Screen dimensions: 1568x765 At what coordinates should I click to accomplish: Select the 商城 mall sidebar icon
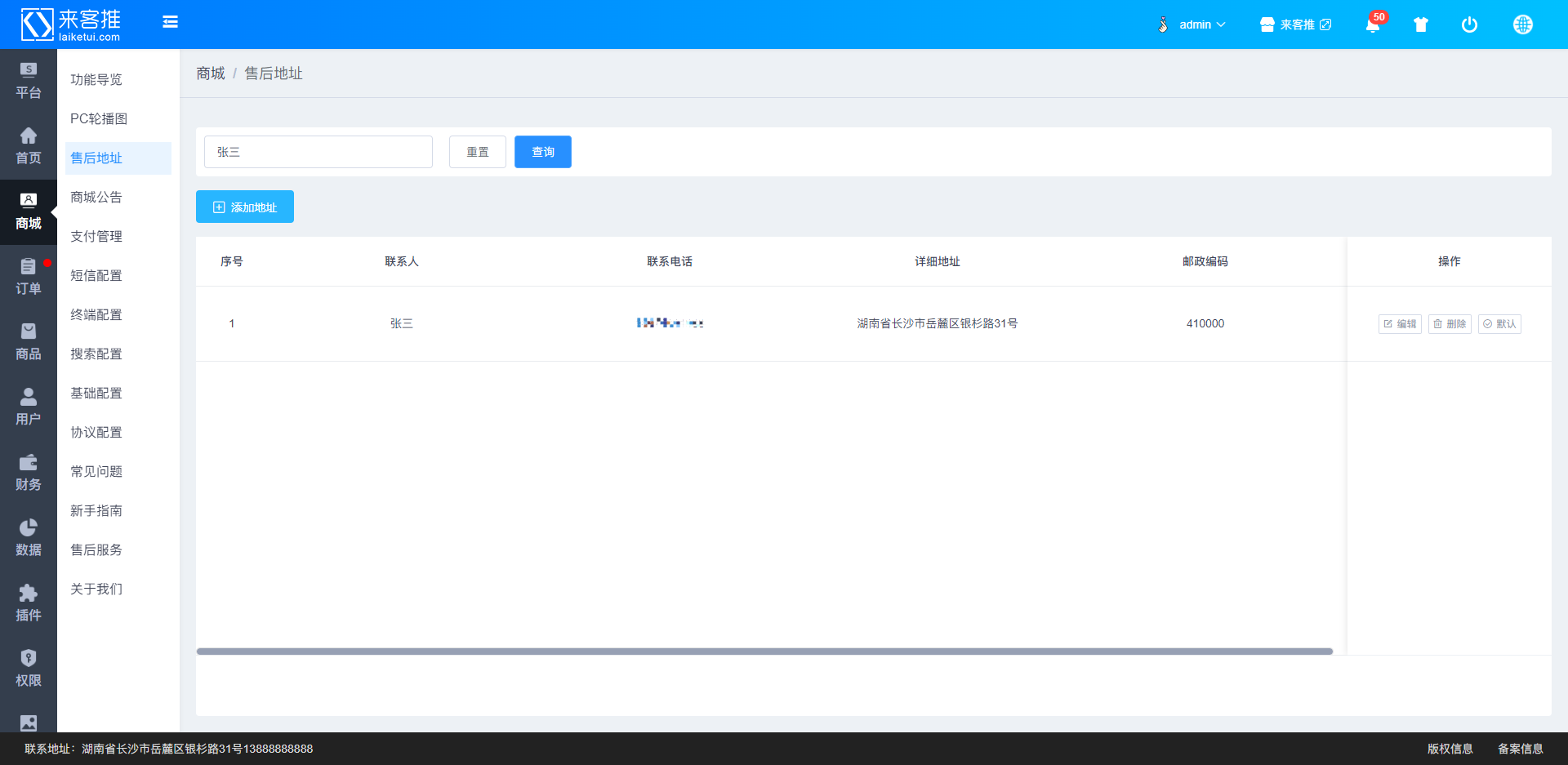[29, 212]
